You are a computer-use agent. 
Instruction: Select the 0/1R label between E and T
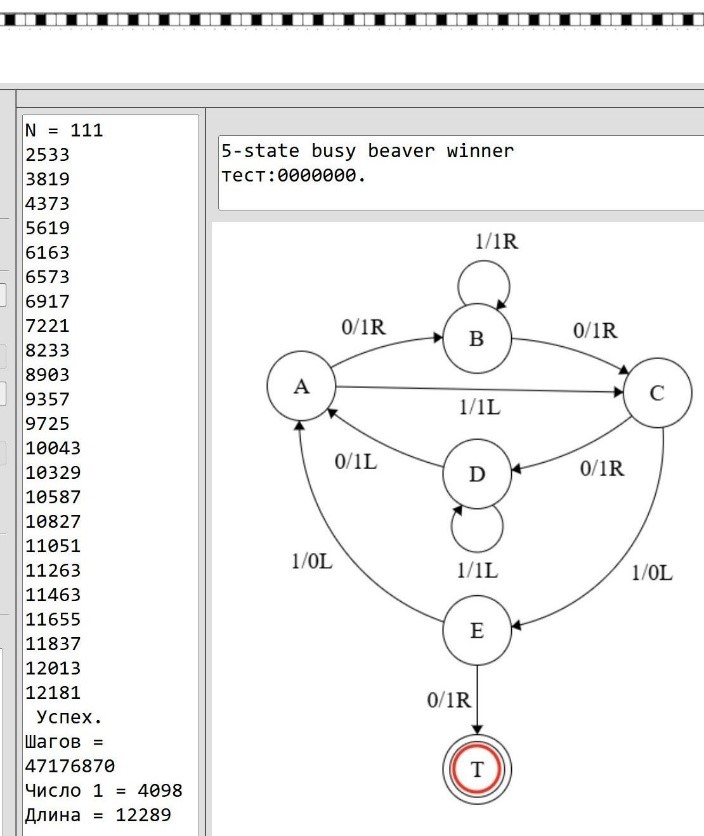point(449,700)
